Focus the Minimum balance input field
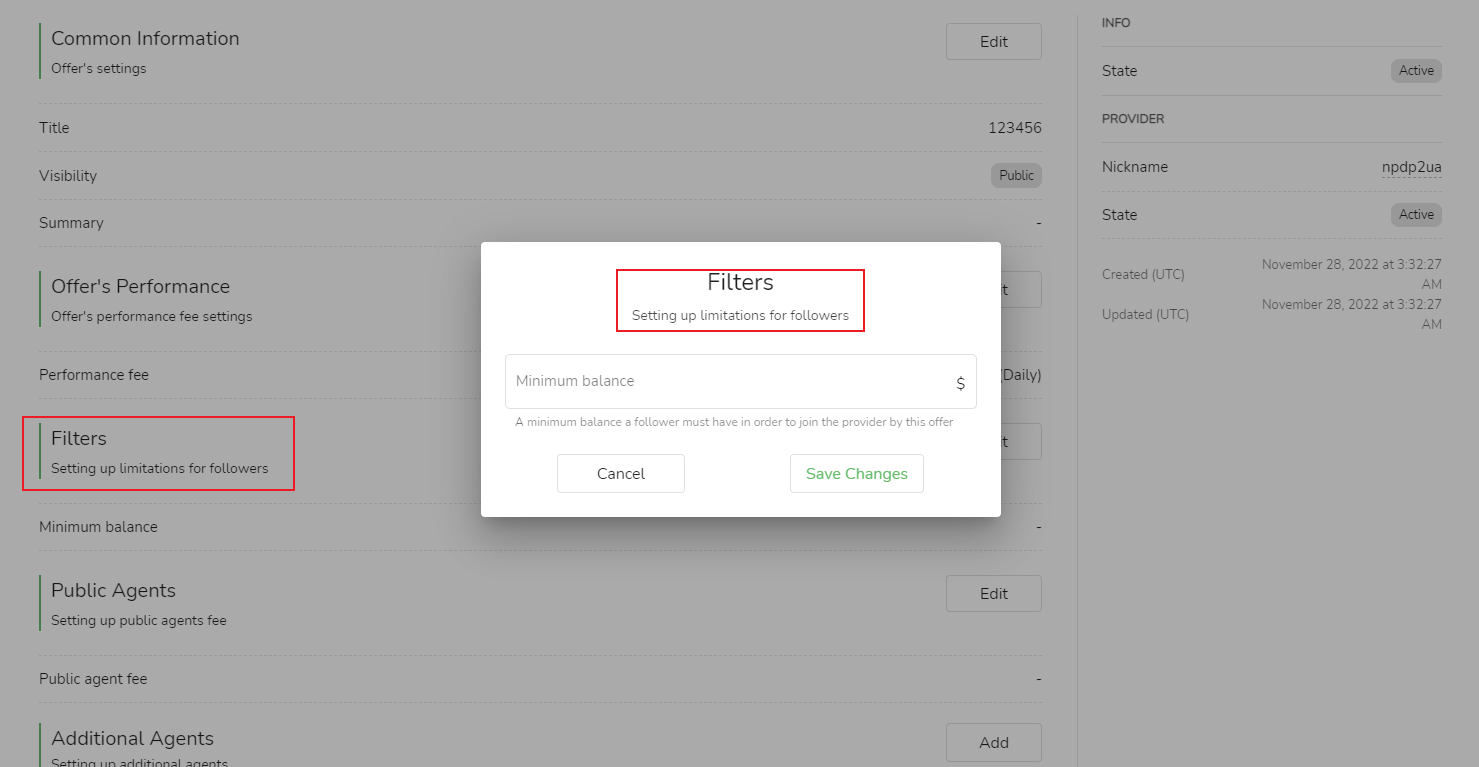Image resolution: width=1479 pixels, height=767 pixels. pos(730,381)
